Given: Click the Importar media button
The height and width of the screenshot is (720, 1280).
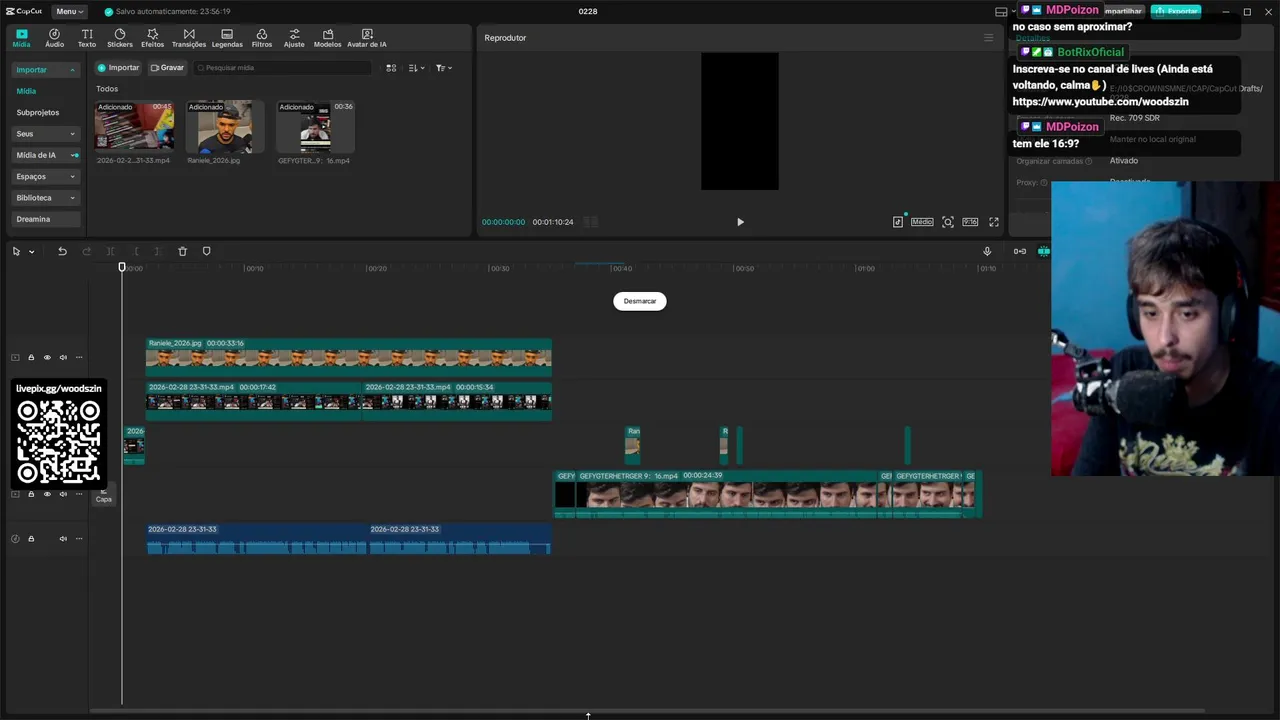Looking at the screenshot, I should 118,68.
